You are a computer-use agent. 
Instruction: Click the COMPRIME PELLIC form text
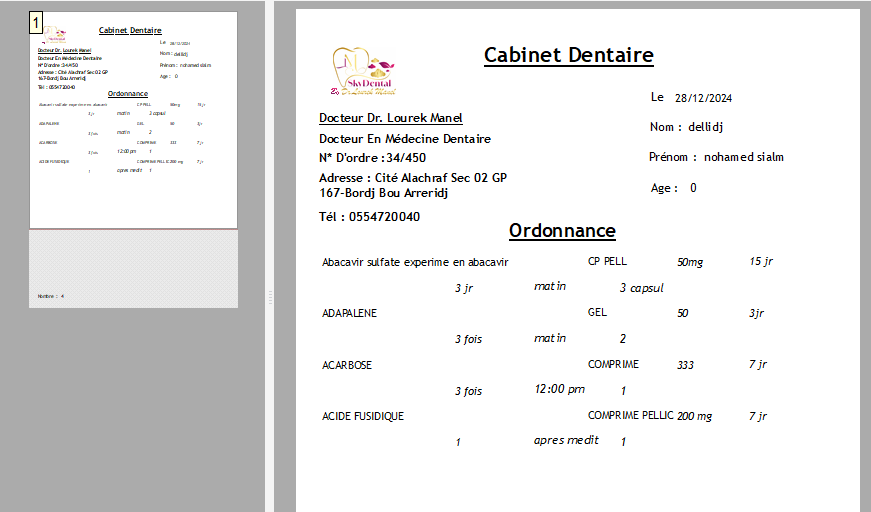(629, 415)
